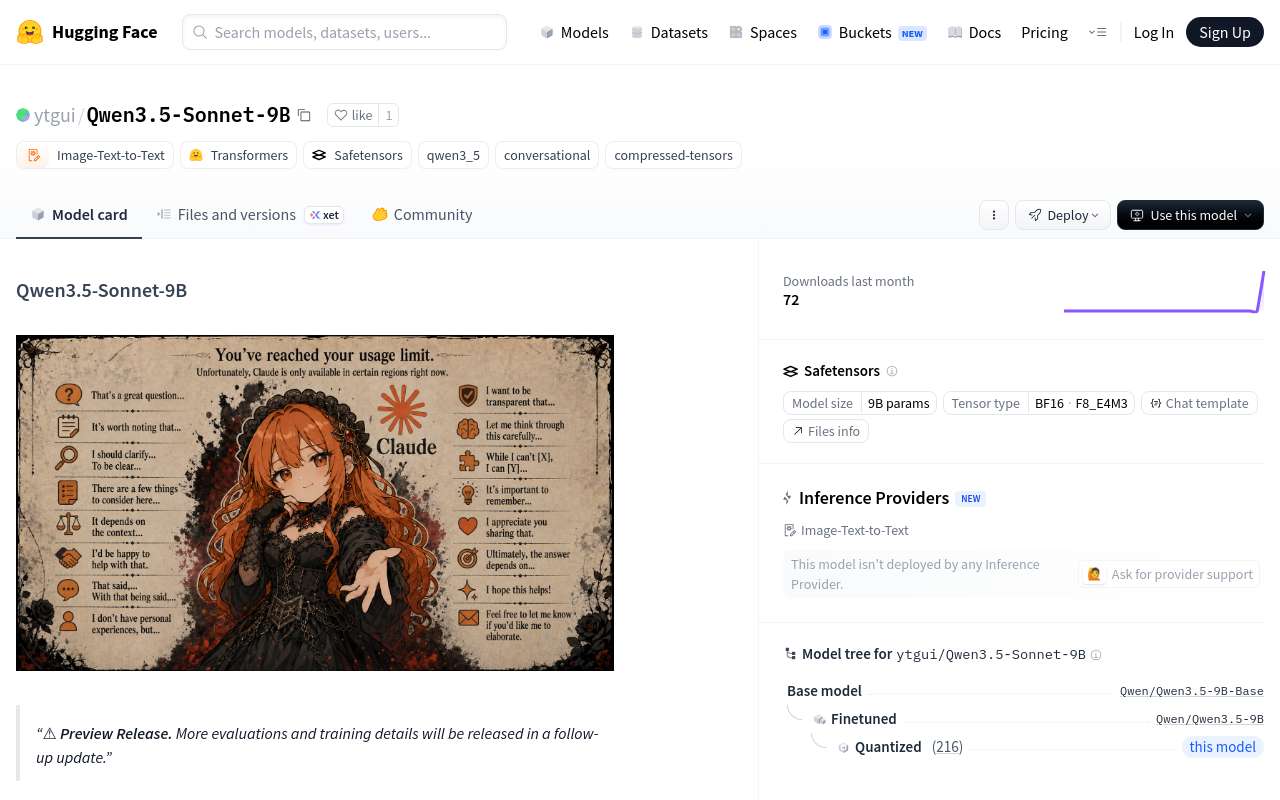Viewport: 1280px width, 800px height.
Task: Click the qwen3_5 tag
Action: pyautogui.click(x=453, y=155)
